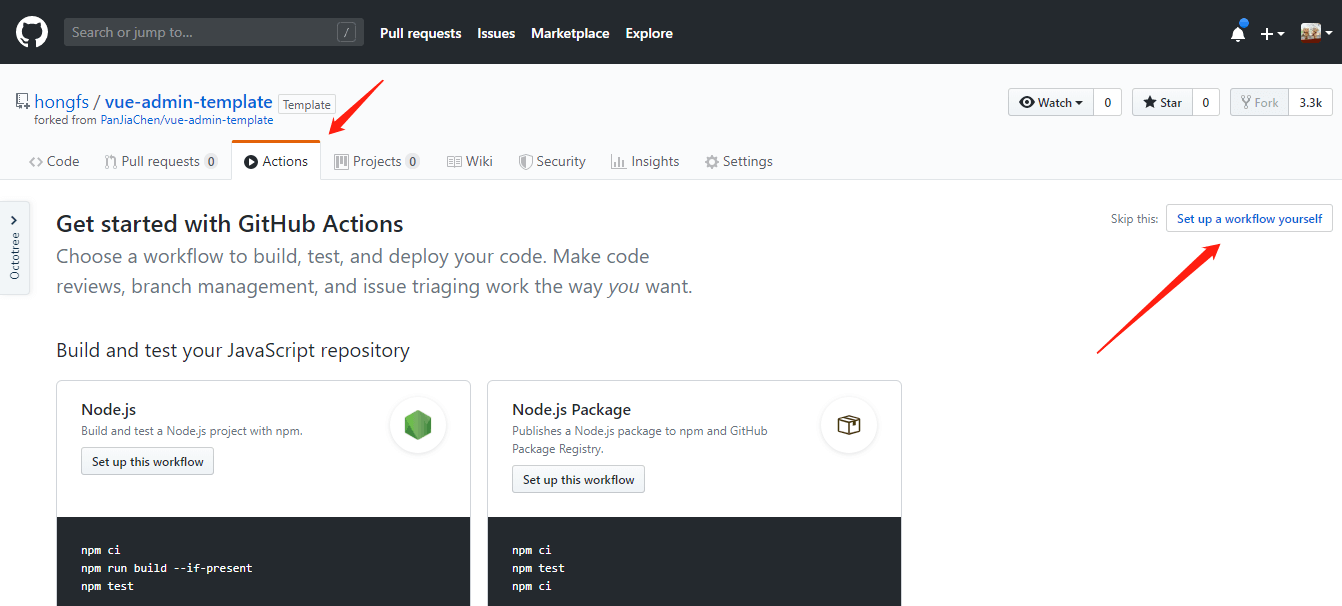Go to Explore
The height and width of the screenshot is (606, 1342).
(649, 33)
